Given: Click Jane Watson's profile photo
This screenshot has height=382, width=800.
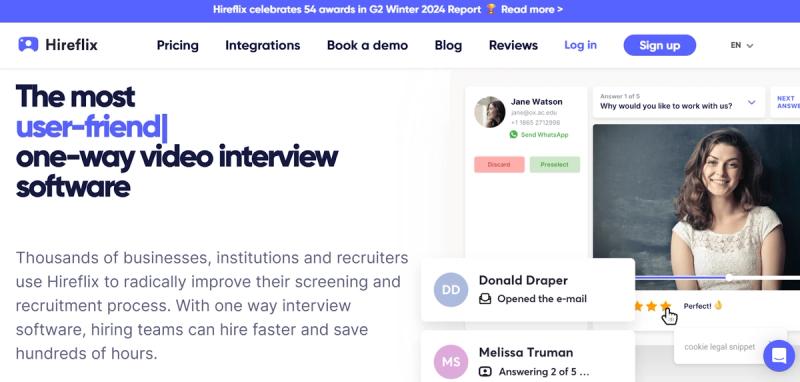Looking at the screenshot, I should [x=490, y=112].
